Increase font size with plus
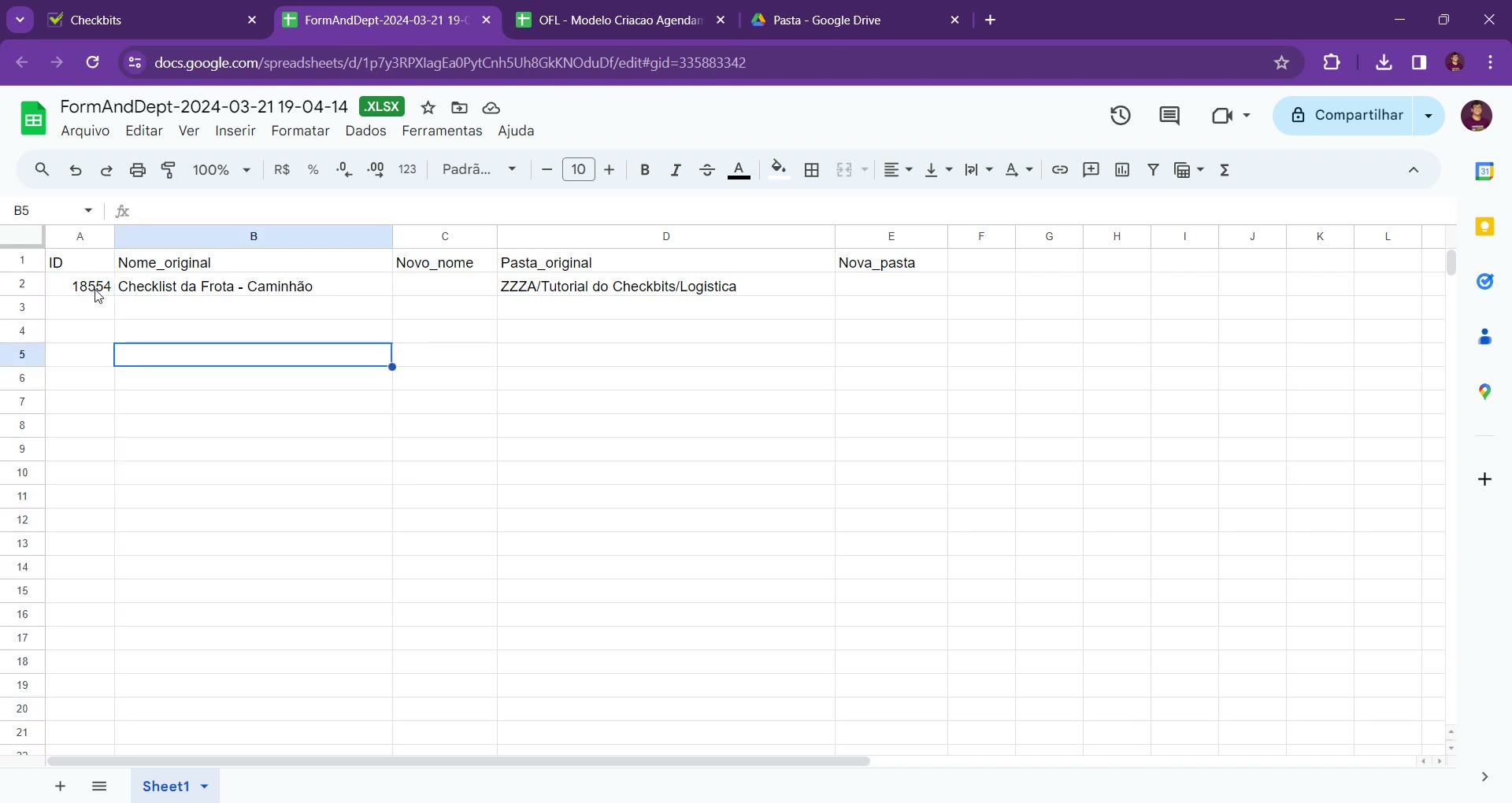 click(x=610, y=170)
